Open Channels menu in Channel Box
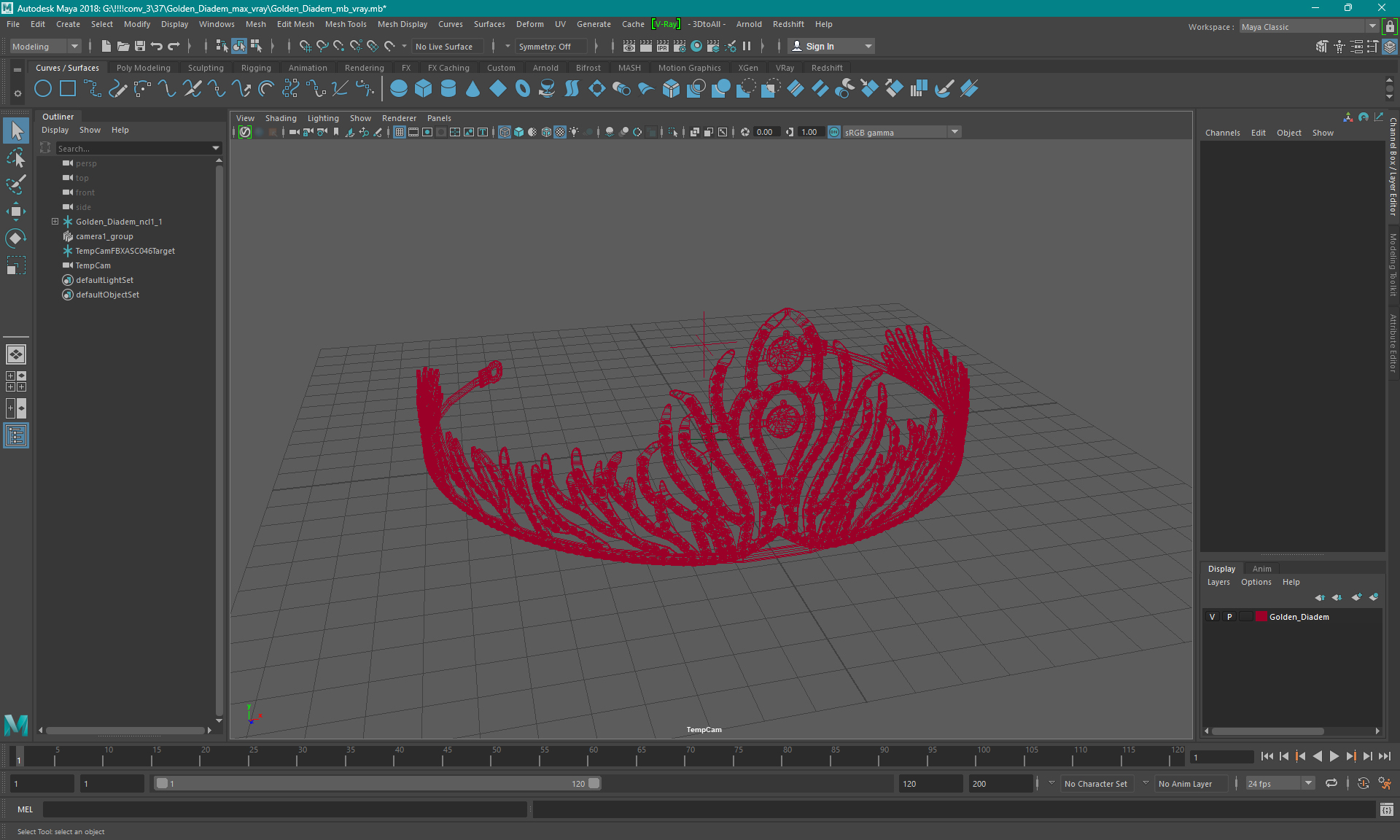1400x840 pixels. tap(1222, 133)
